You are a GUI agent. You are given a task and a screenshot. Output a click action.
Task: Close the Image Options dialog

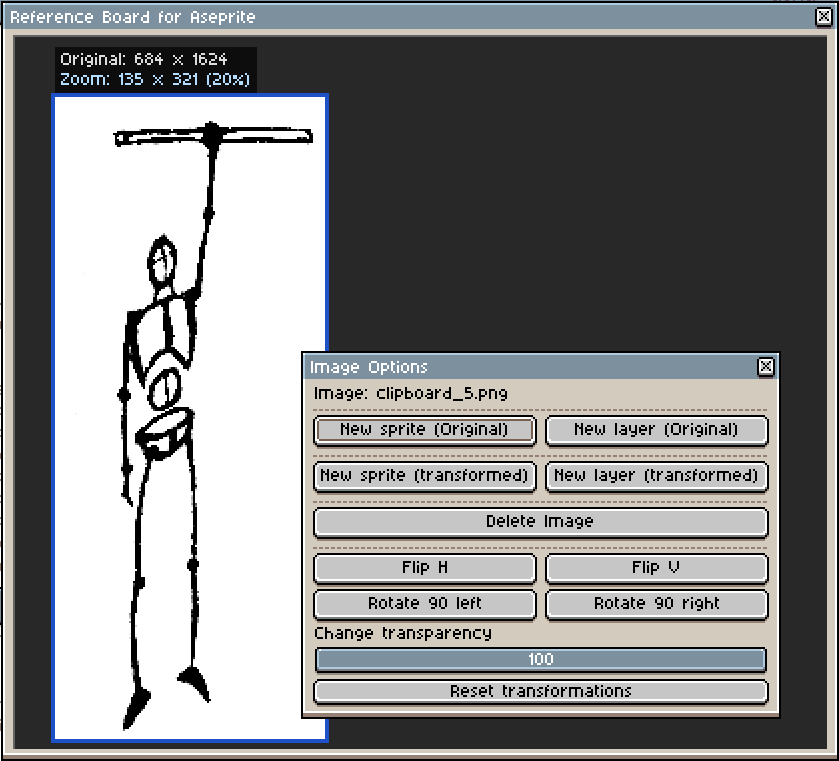766,367
